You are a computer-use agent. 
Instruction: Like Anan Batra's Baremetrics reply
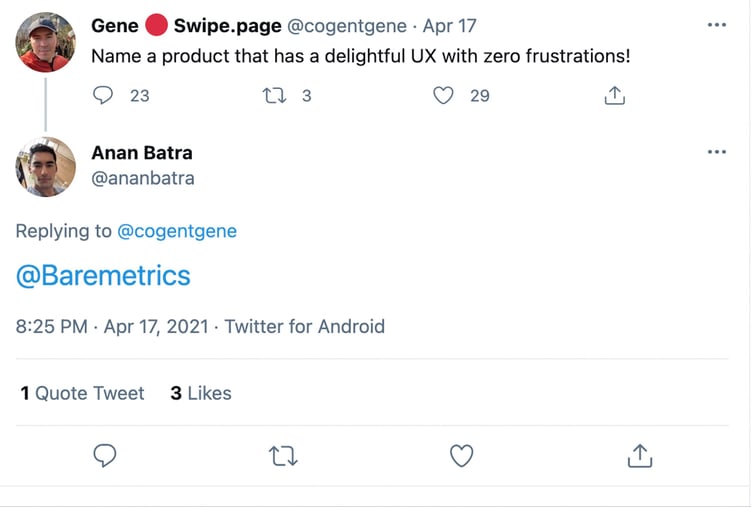tap(461, 456)
